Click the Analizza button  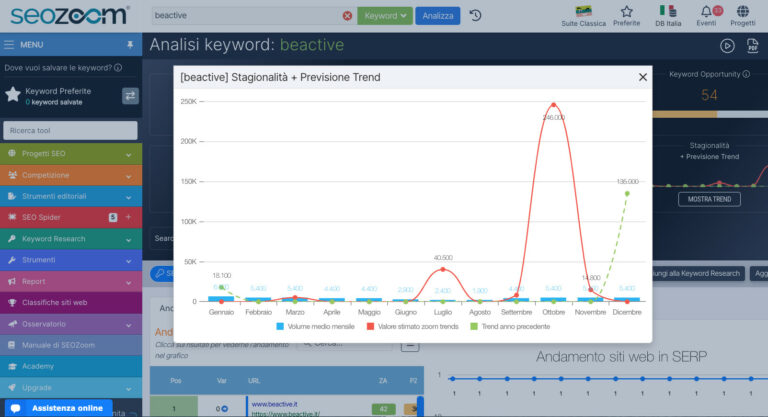point(437,16)
